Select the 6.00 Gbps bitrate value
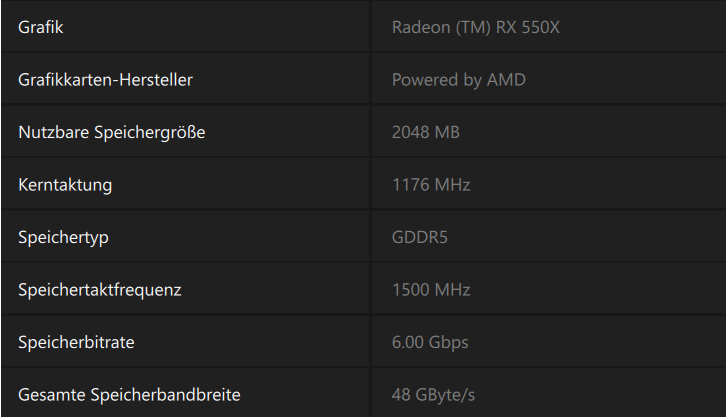Viewport: 726px width, 417px height. (430, 342)
